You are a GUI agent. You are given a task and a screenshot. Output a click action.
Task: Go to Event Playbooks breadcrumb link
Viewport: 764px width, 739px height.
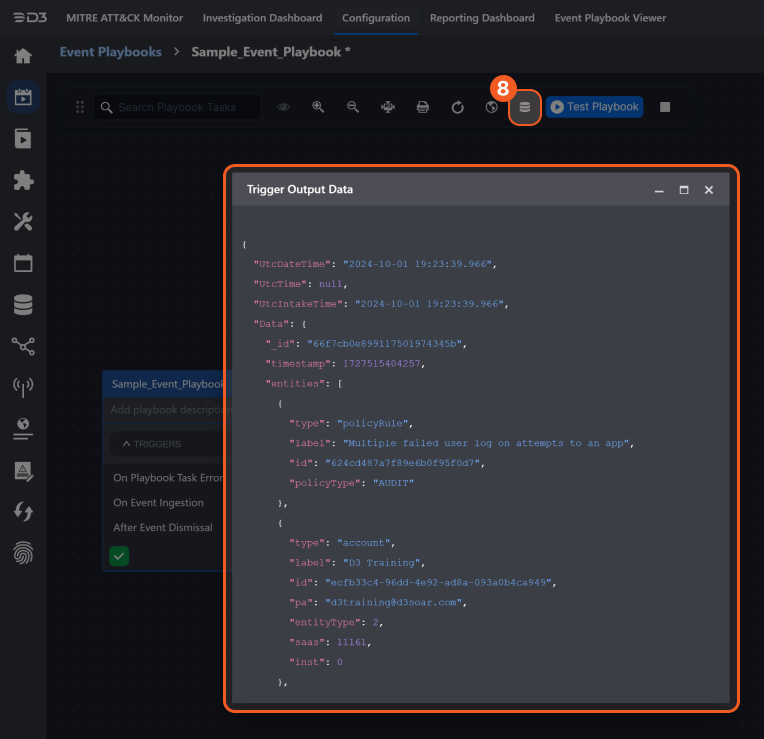(x=110, y=52)
